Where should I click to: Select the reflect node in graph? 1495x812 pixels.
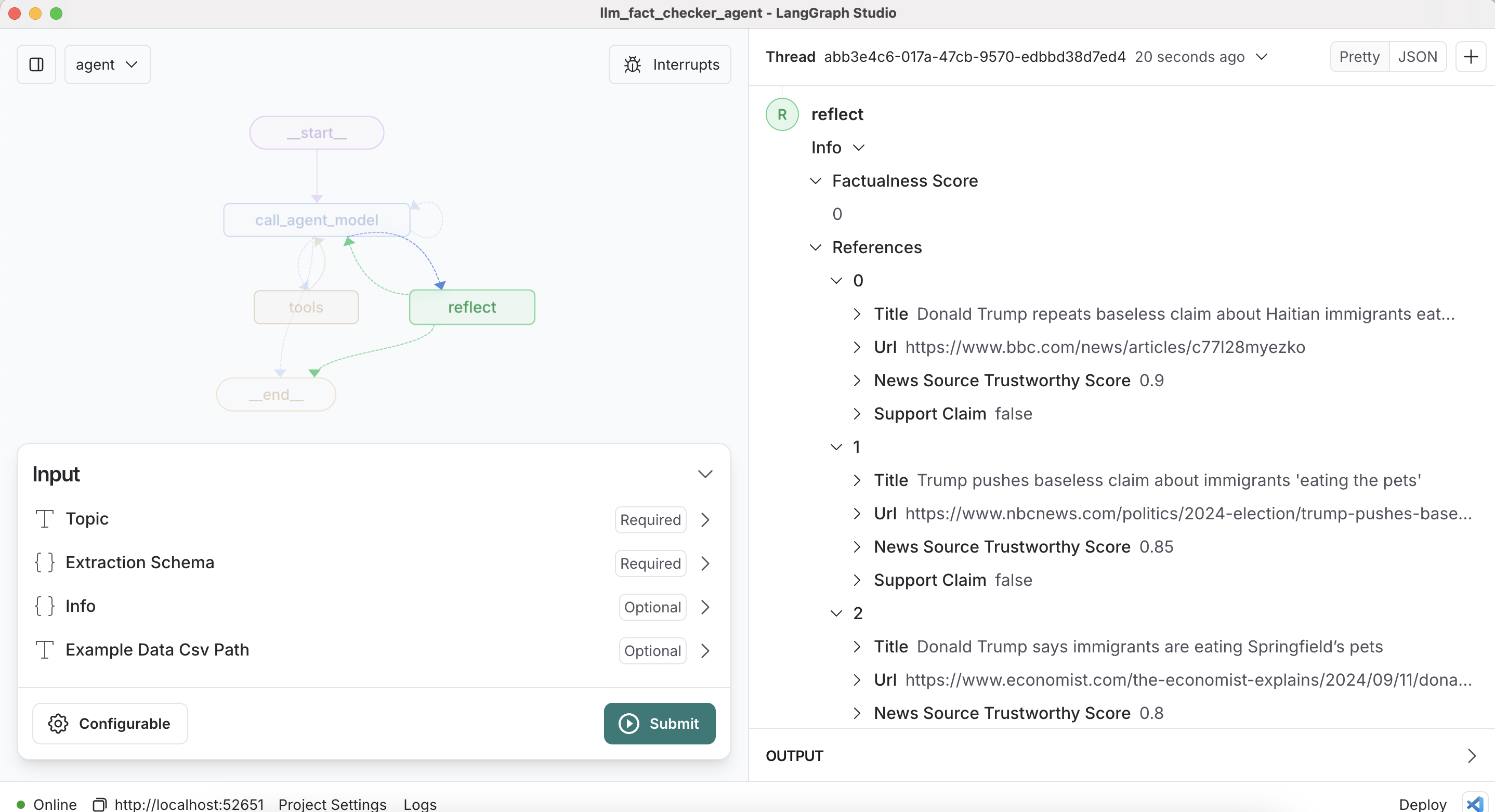coord(472,307)
